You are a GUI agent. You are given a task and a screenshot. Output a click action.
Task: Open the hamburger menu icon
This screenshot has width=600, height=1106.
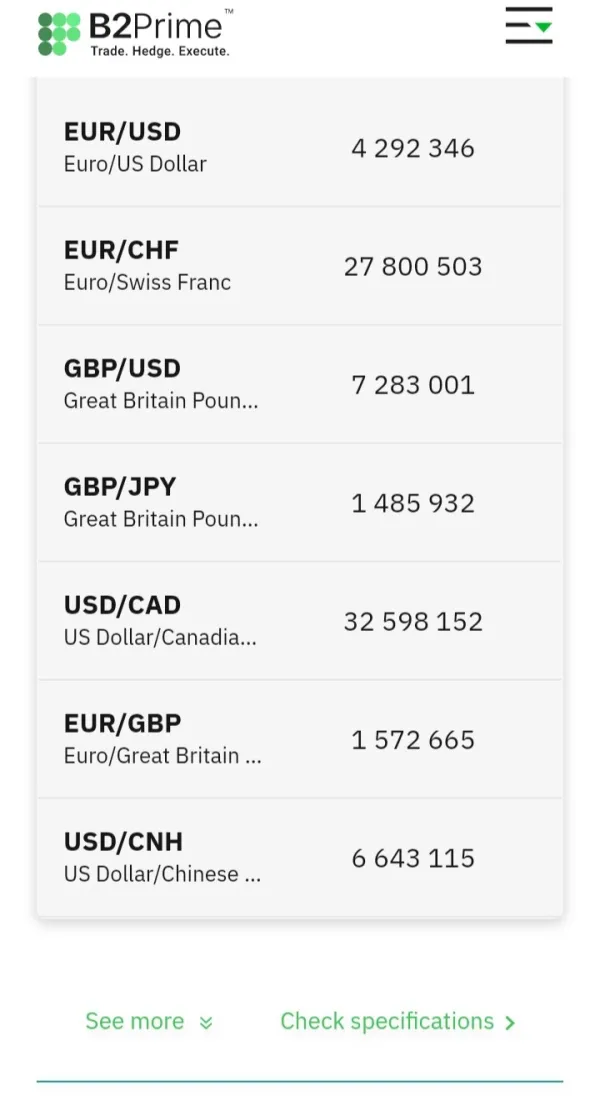point(528,26)
